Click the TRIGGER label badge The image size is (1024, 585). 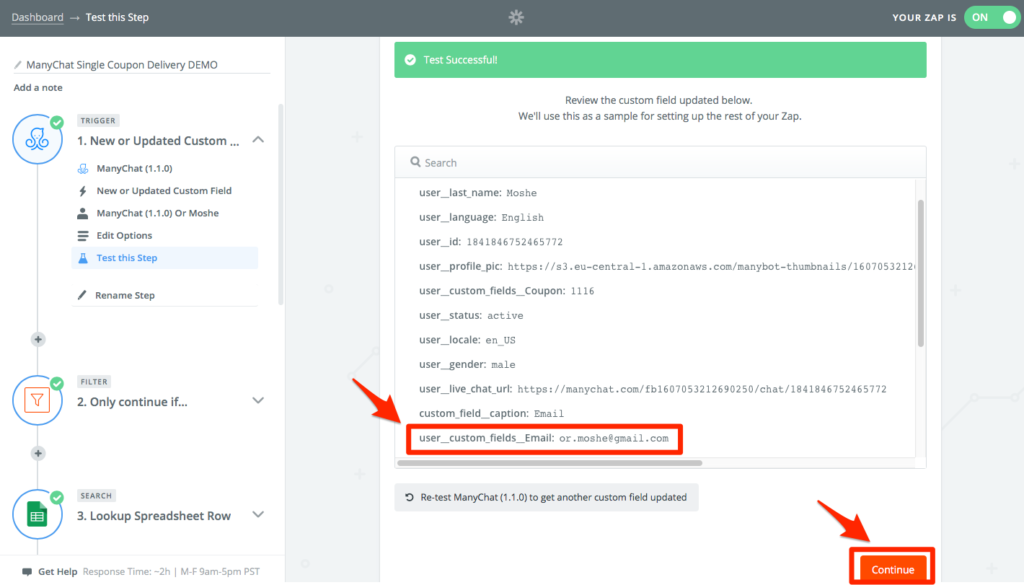point(98,121)
